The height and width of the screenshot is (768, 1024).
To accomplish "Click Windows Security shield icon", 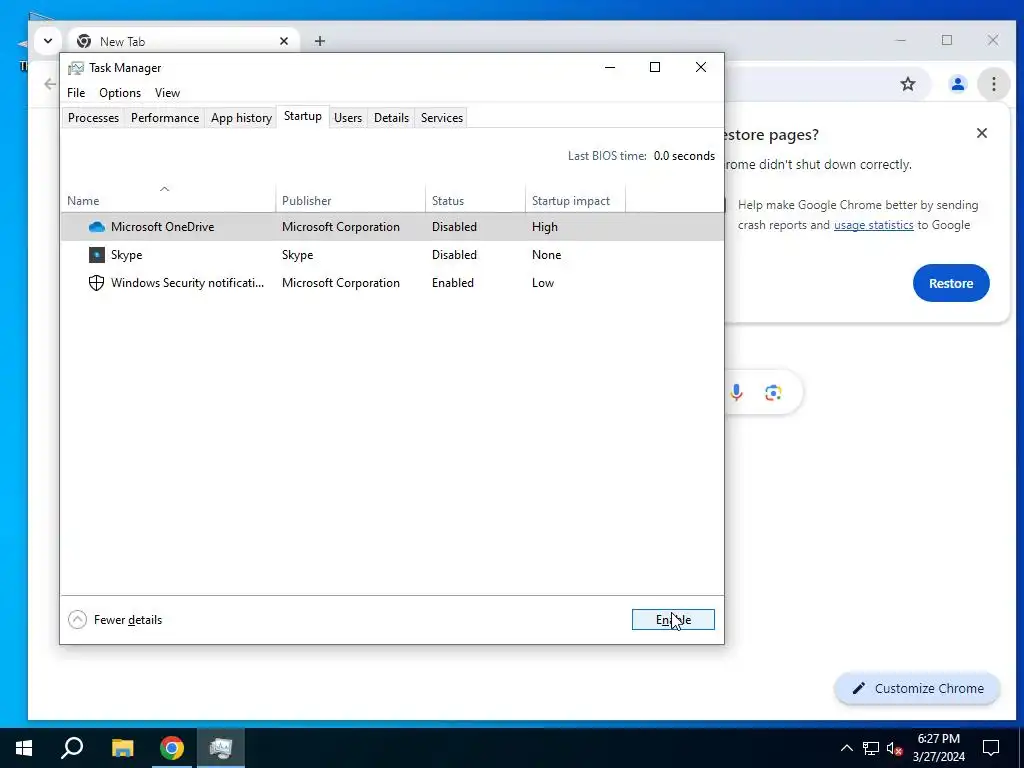I will [x=97, y=283].
